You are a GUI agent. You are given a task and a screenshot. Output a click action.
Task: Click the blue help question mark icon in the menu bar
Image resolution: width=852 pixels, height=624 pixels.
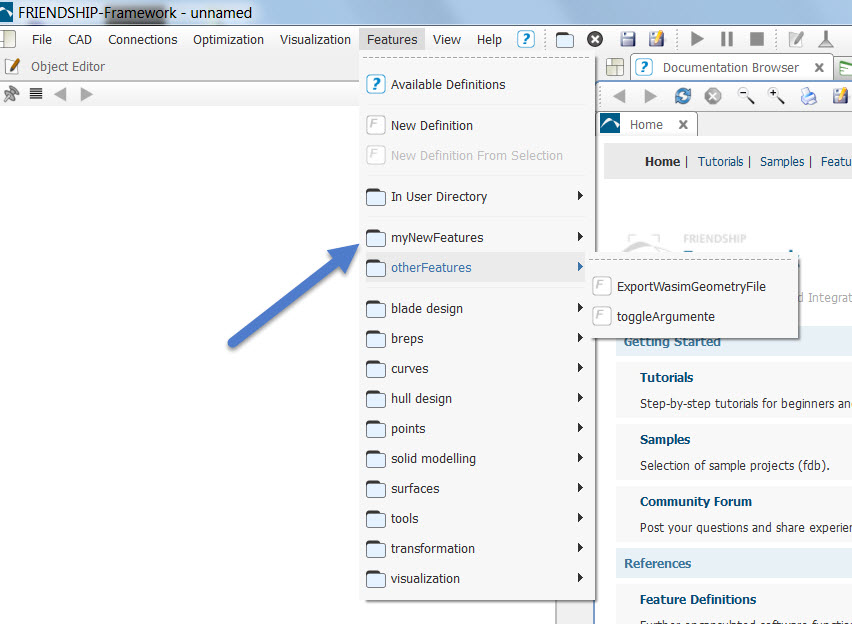[525, 39]
